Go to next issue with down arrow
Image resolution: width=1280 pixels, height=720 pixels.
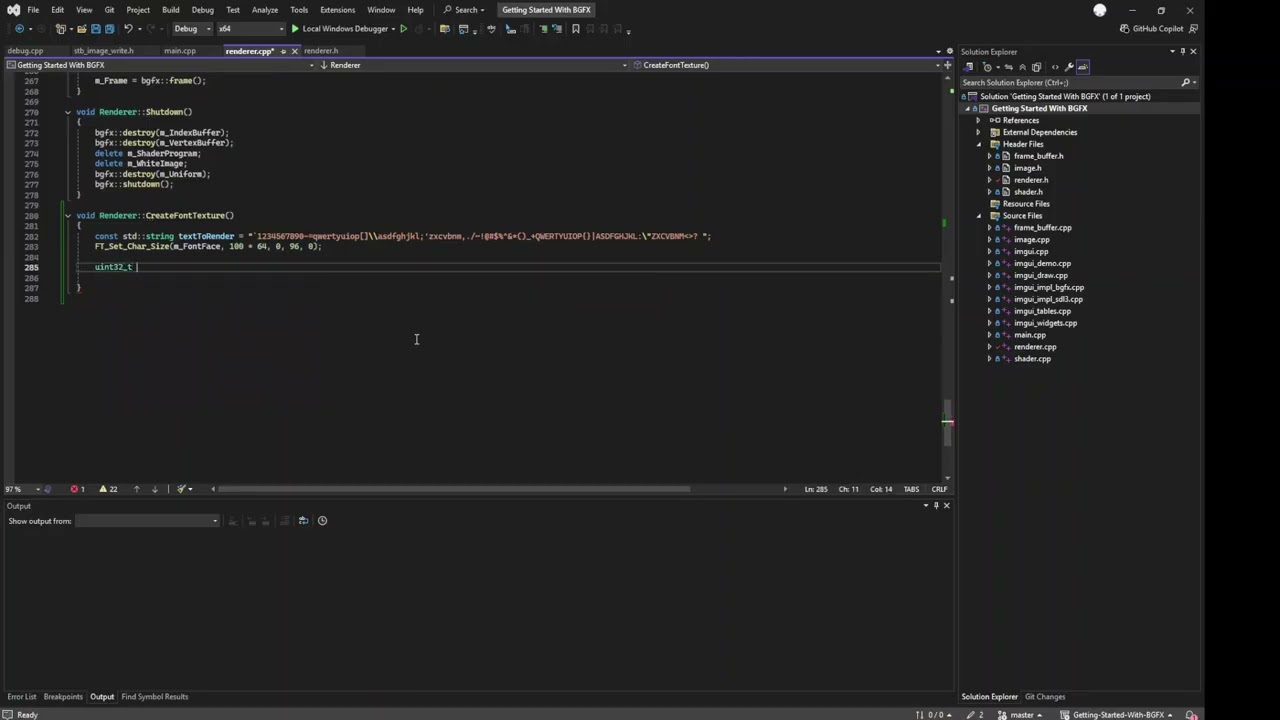tap(154, 489)
